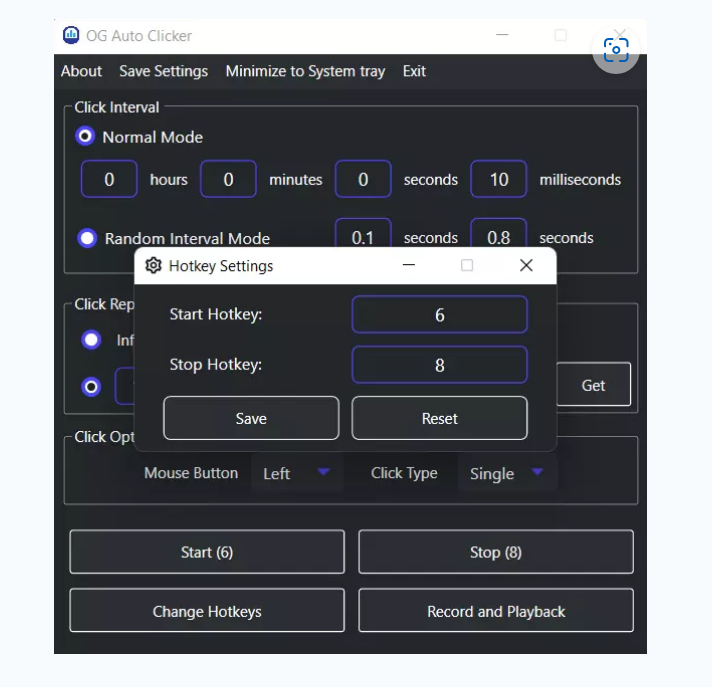
Task: Close the Hotkey Settings dialog
Action: click(526, 265)
